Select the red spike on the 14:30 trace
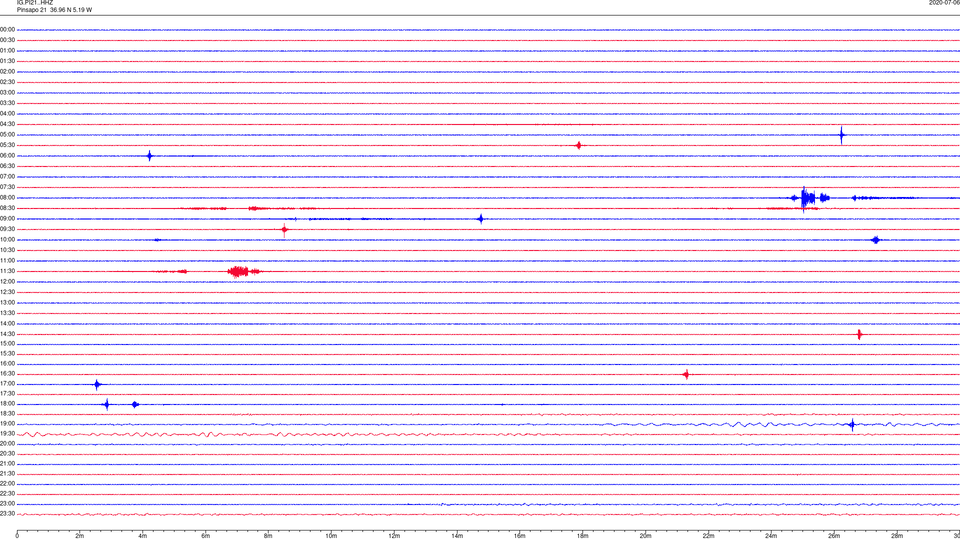This screenshot has height=540, width=960. (x=860, y=334)
